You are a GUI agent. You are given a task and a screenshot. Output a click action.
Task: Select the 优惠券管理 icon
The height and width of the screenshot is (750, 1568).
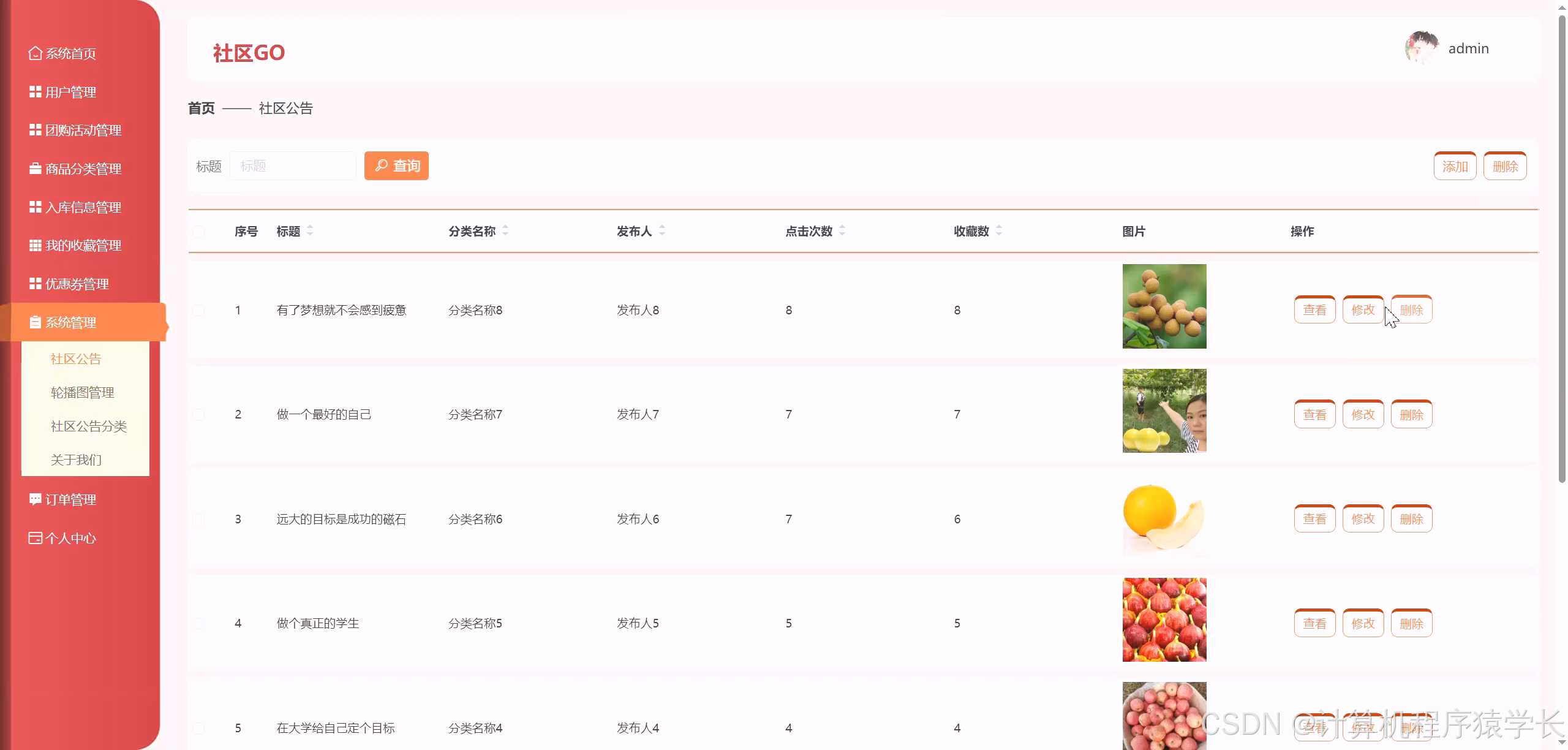point(35,284)
